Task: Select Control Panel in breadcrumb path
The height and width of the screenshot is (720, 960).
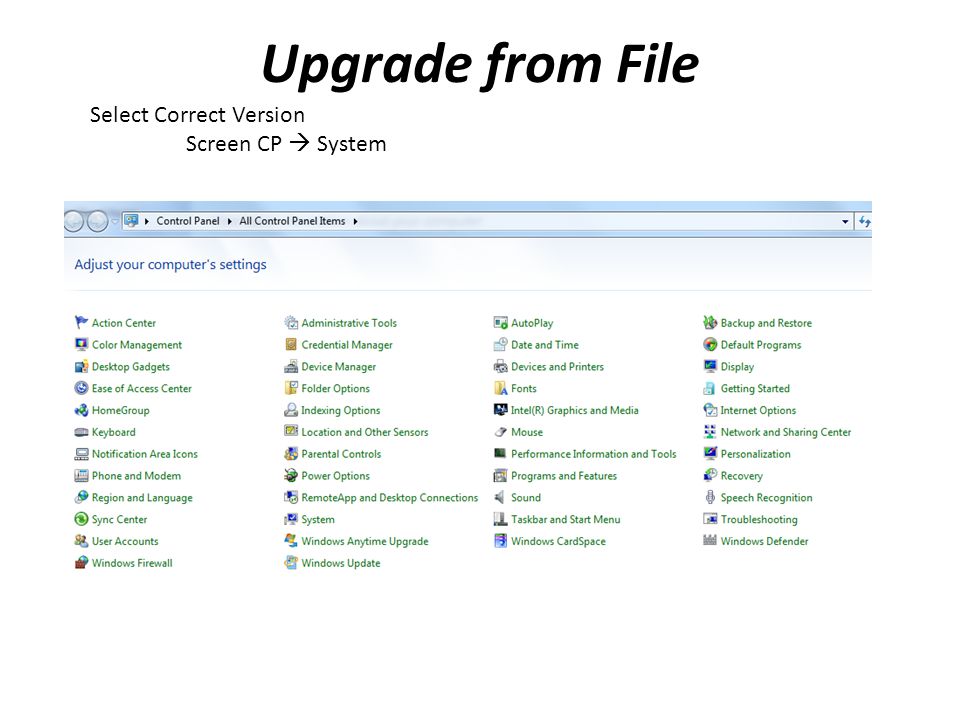Action: coord(188,220)
